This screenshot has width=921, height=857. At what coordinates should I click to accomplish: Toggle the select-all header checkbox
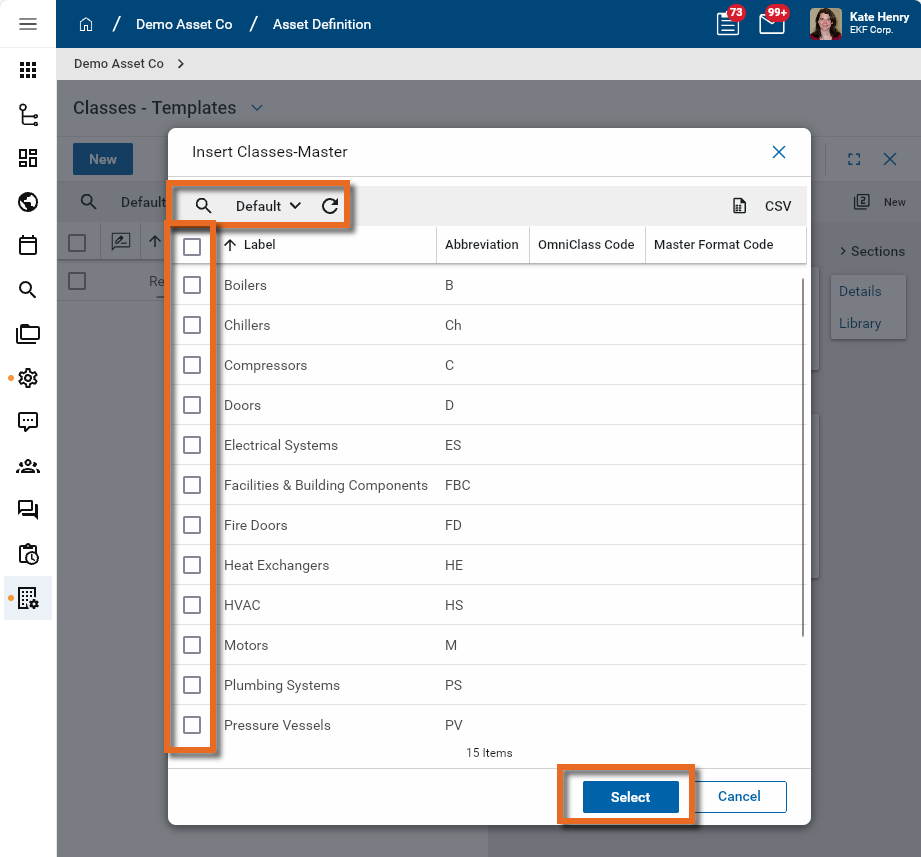[x=192, y=246]
